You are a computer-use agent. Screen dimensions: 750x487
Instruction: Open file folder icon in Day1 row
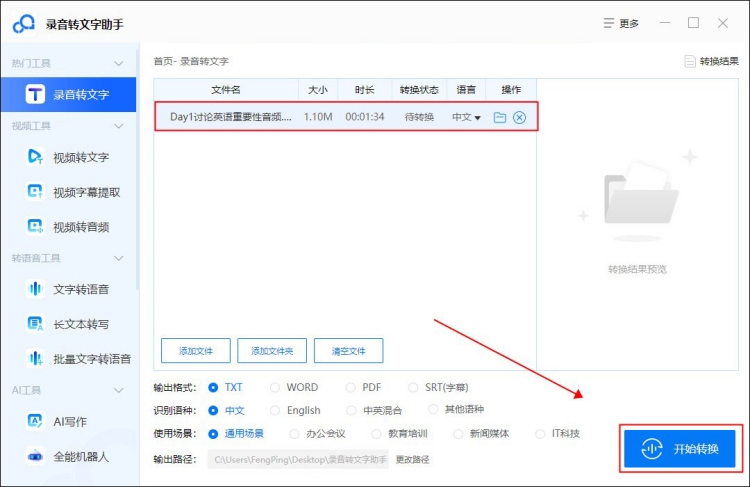point(500,117)
